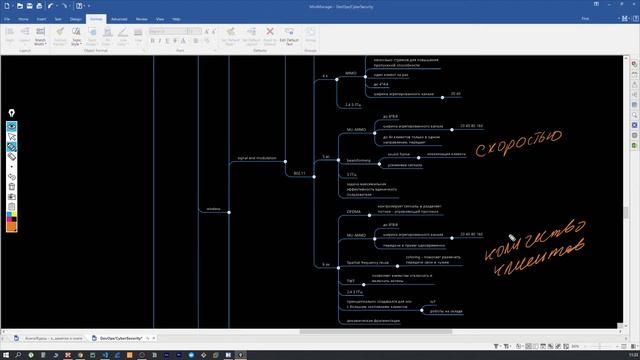Toggle ink visibility with the eye icon
Screen dimensions: 640x360
11,127
